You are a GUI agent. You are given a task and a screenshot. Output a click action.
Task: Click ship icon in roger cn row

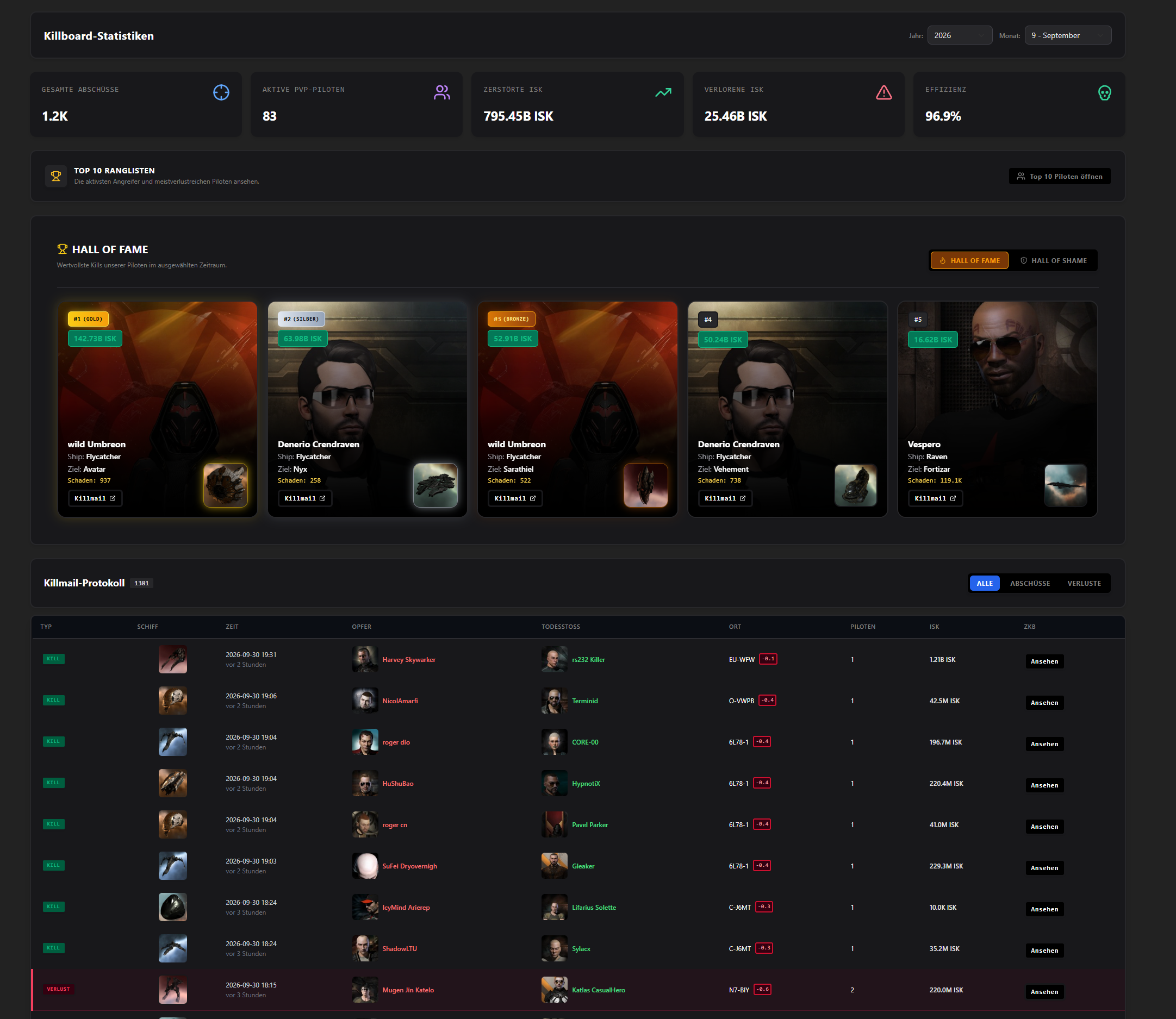pyautogui.click(x=173, y=824)
